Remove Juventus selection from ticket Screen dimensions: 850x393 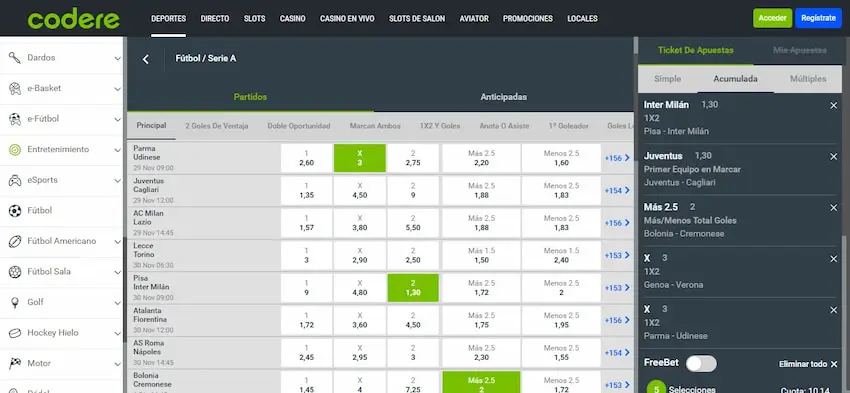(x=833, y=157)
